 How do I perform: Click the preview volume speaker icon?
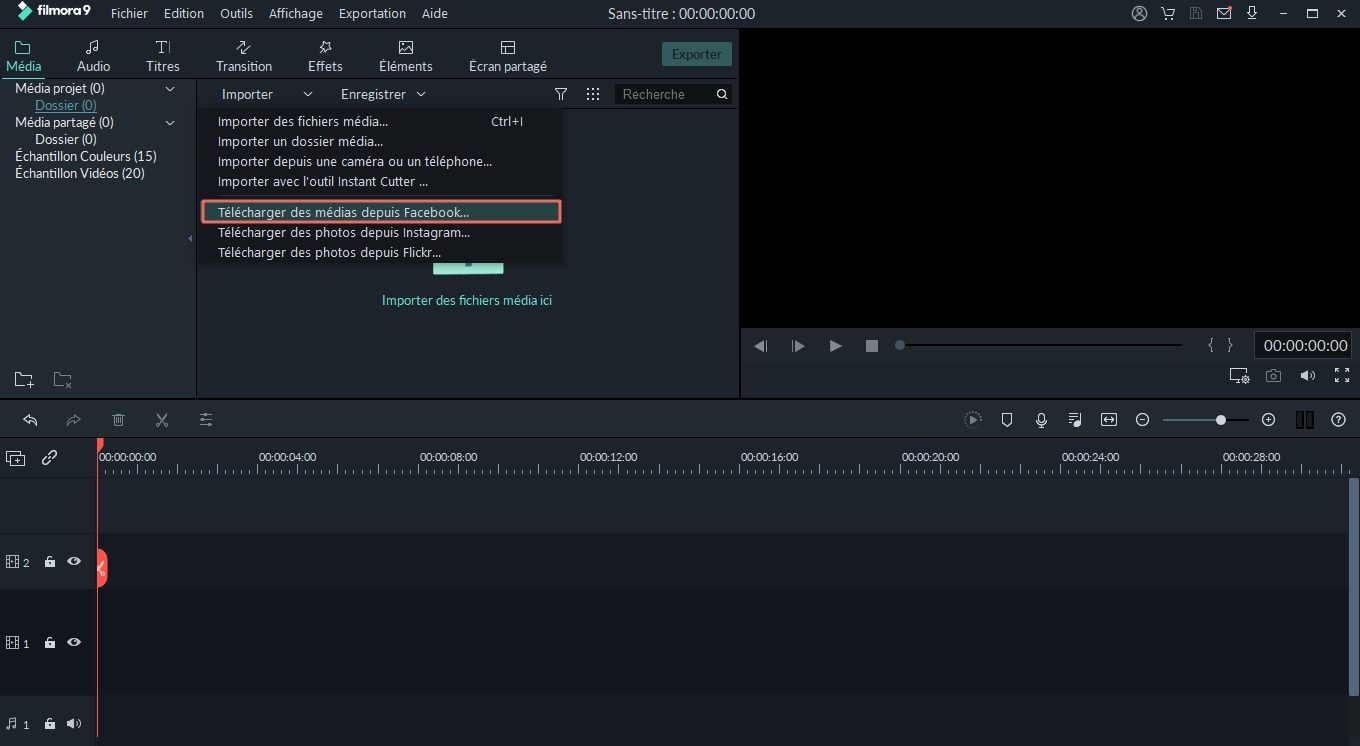click(1307, 376)
